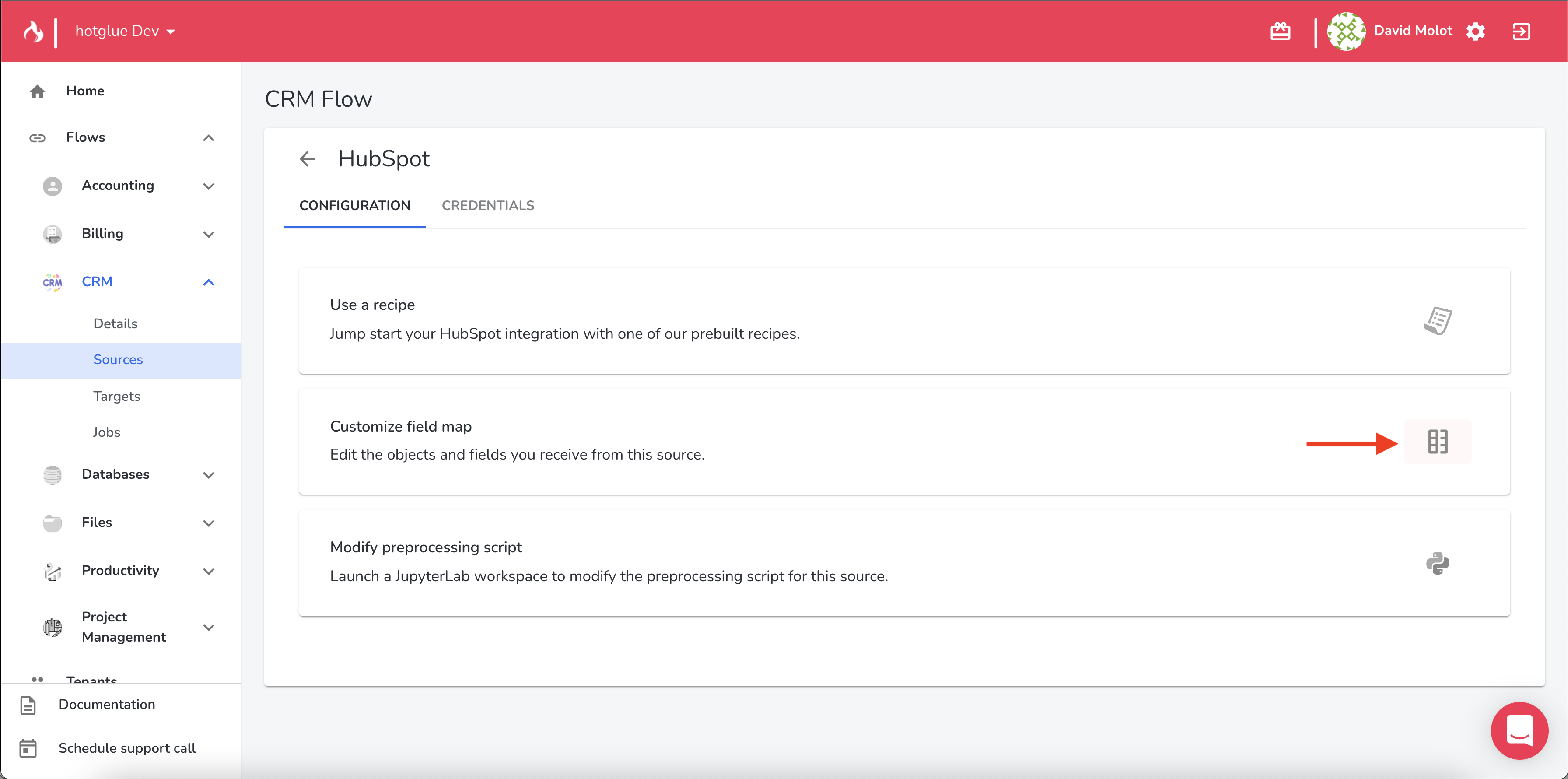Viewport: 1568px width, 779px height.
Task: Click Schedule support call
Action: pos(127,748)
